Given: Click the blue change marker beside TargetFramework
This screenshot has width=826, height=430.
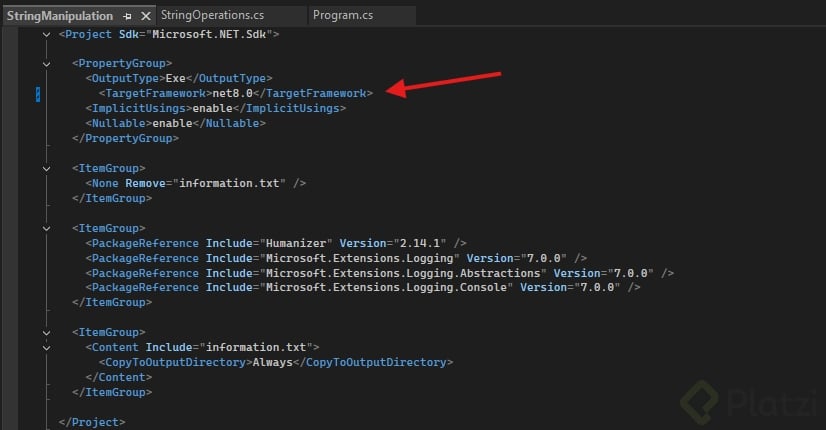Looking at the screenshot, I should point(37,93).
